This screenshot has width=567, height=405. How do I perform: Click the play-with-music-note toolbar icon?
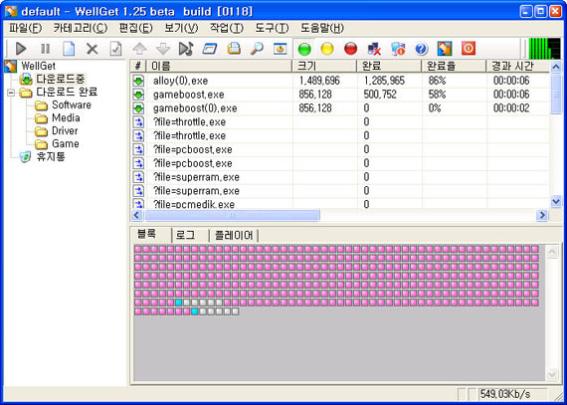186,49
